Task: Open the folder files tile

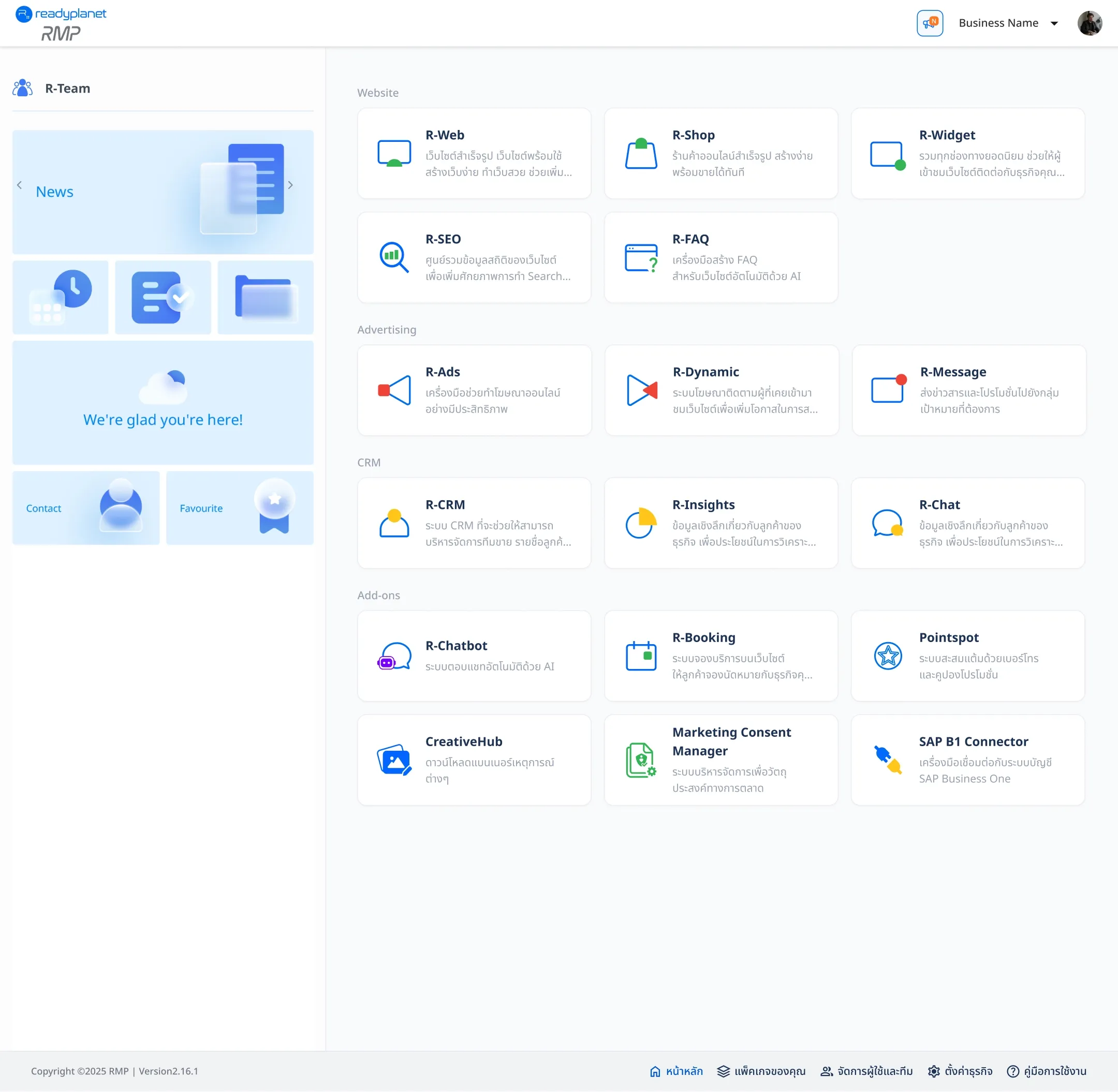Action: (266, 297)
